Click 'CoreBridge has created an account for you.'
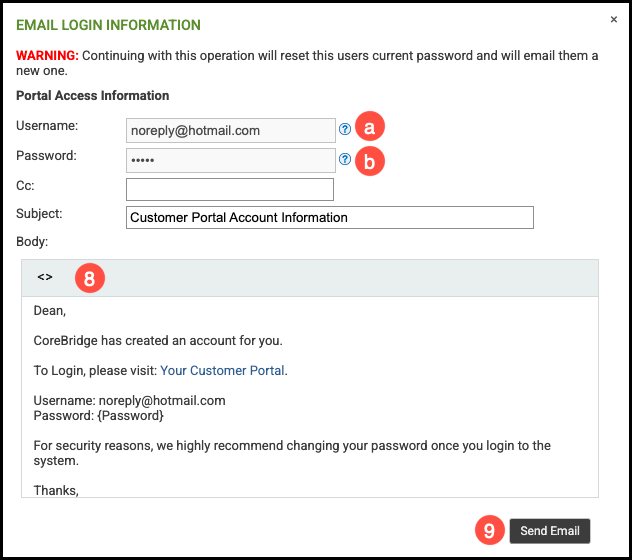Screen dimensions: 632x560 click(x=158, y=341)
